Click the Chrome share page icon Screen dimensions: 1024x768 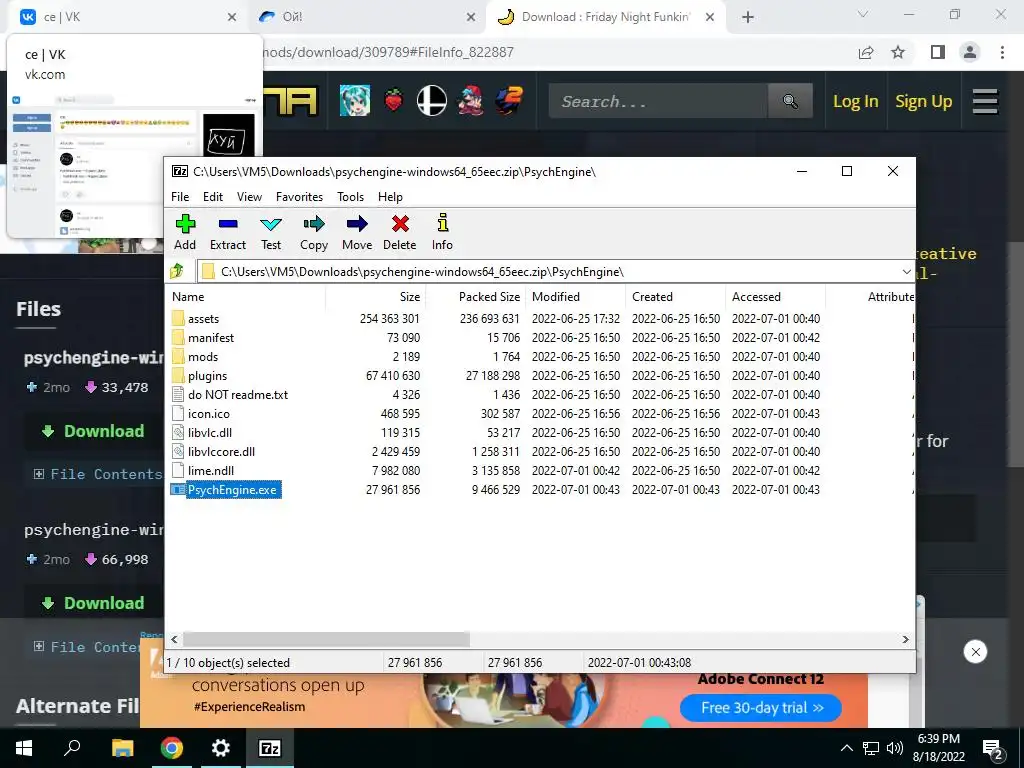[866, 52]
